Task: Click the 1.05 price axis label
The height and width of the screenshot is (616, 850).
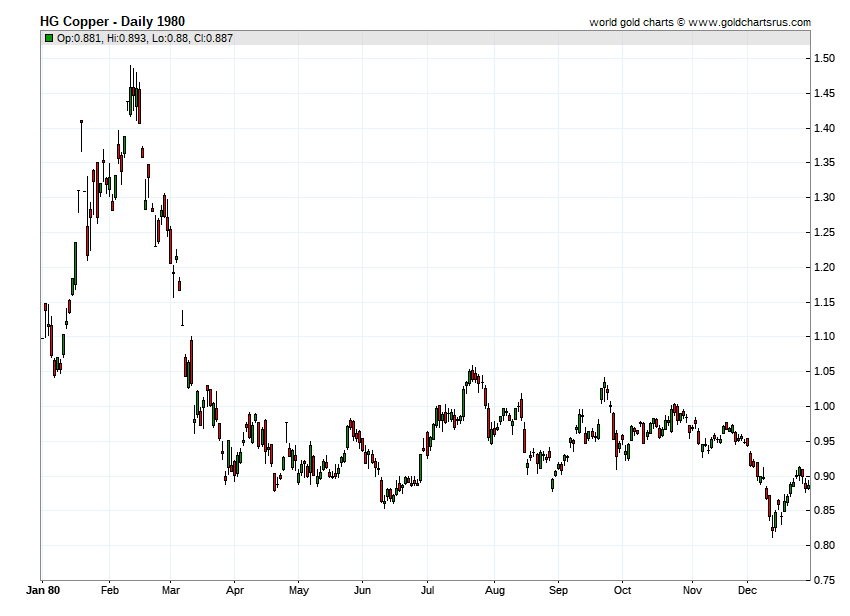Action: tap(824, 371)
